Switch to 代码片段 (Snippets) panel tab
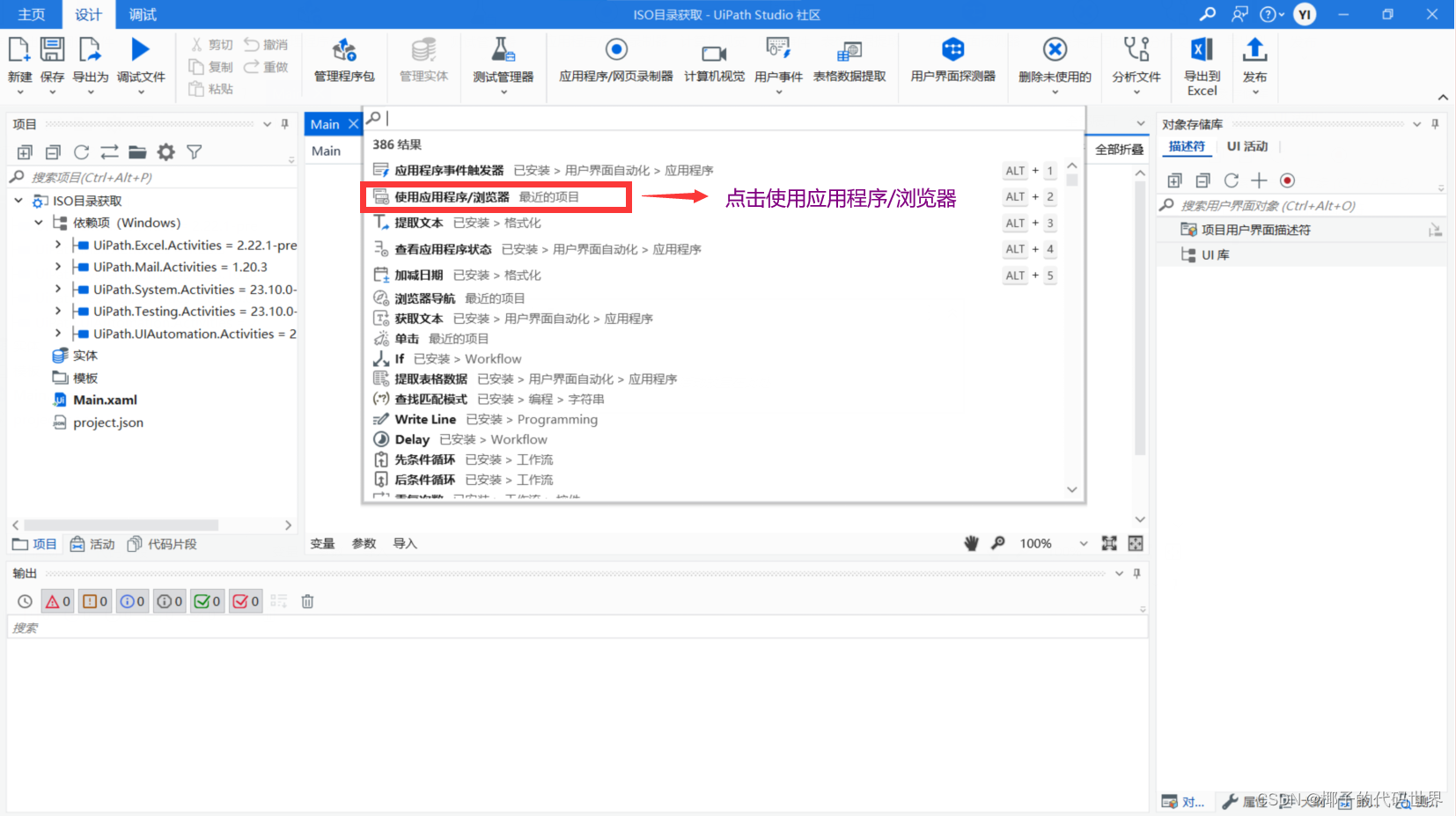This screenshot has width=1456, height=816. pyautogui.click(x=162, y=544)
